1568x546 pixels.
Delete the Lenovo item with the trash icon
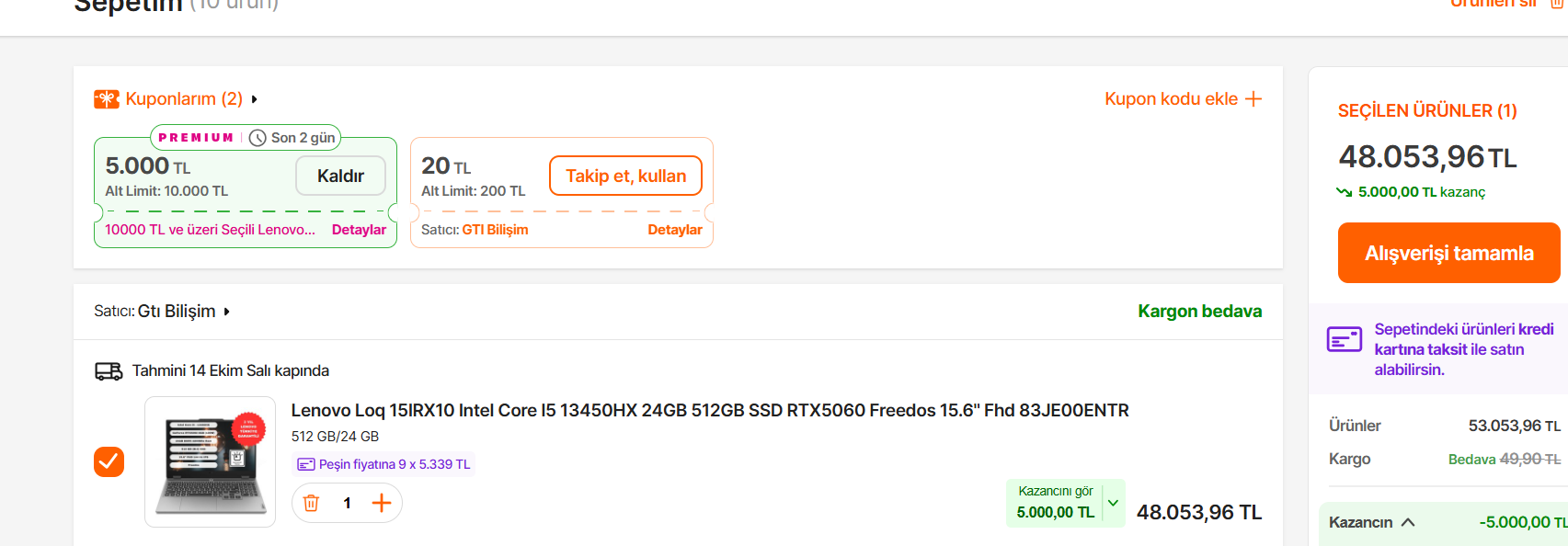(312, 503)
